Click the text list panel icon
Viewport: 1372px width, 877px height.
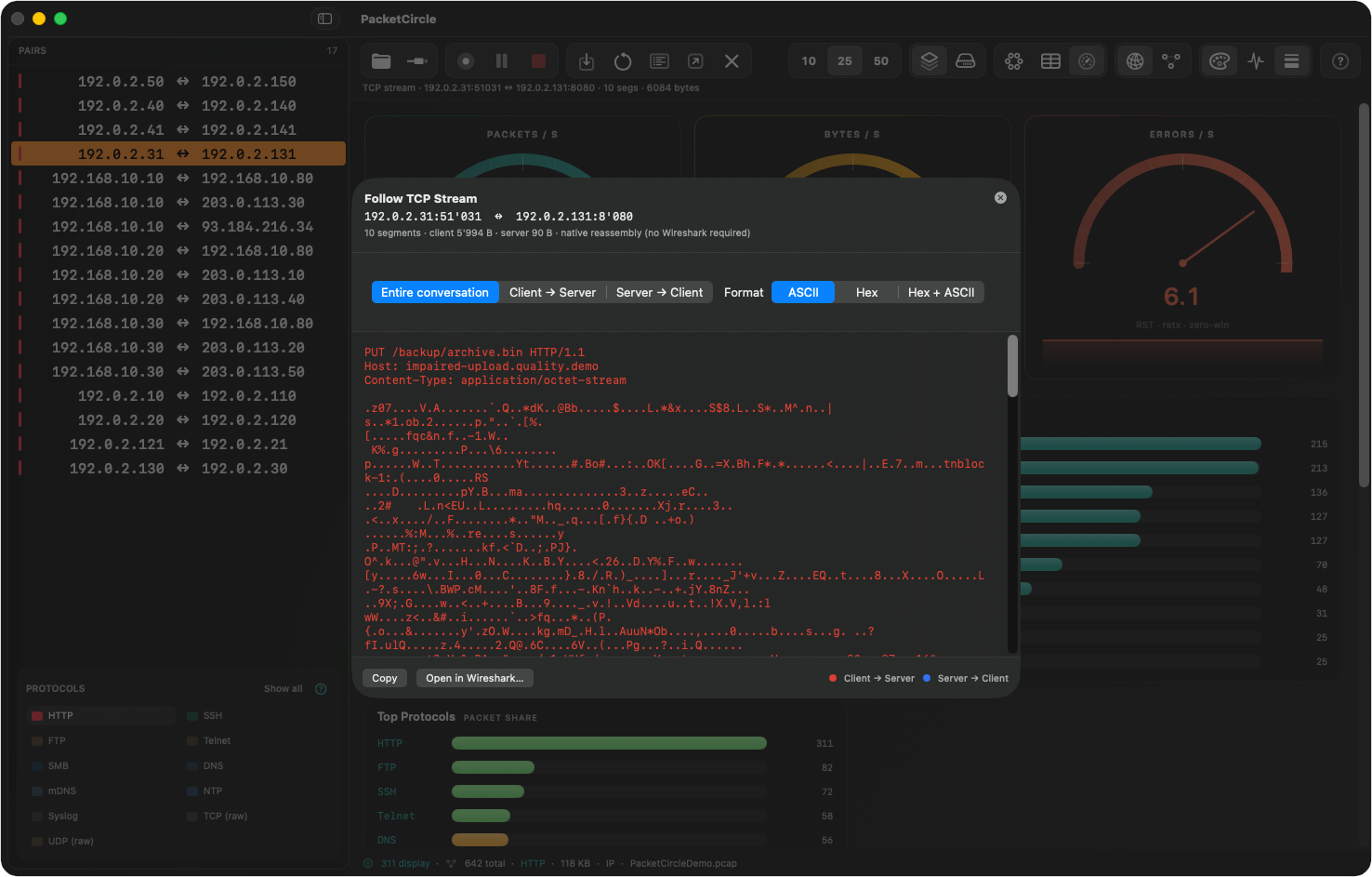[659, 61]
